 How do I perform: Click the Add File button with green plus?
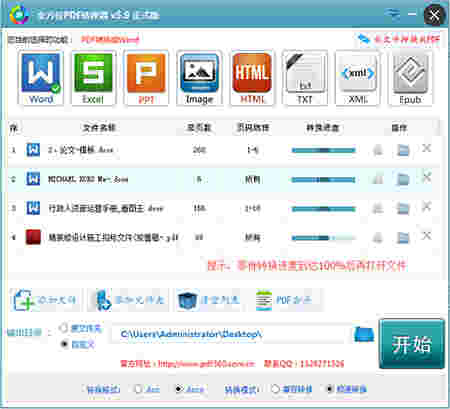[x=45, y=300]
